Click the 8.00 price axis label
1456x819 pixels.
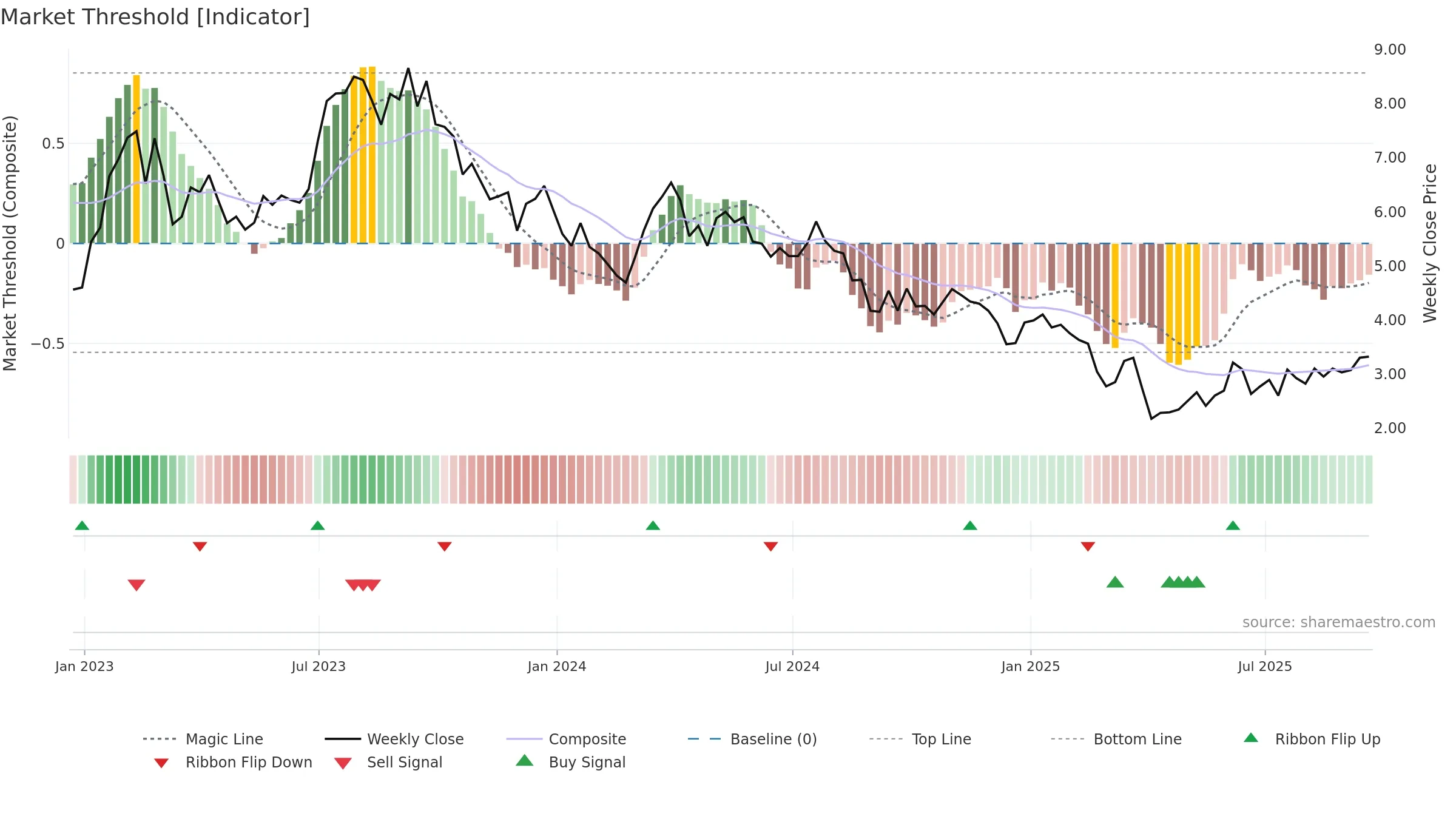[x=1390, y=104]
